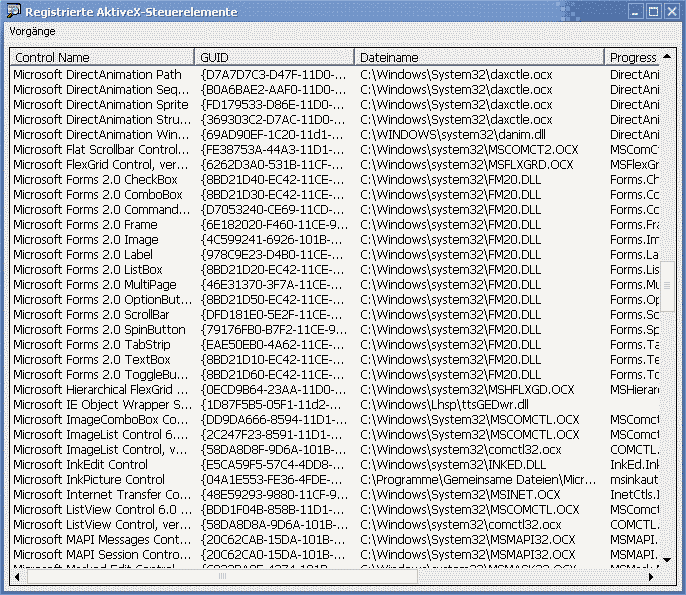Click the horizontal scrollbar left arrow
Viewport: 686px width, 595px height.
(17, 577)
